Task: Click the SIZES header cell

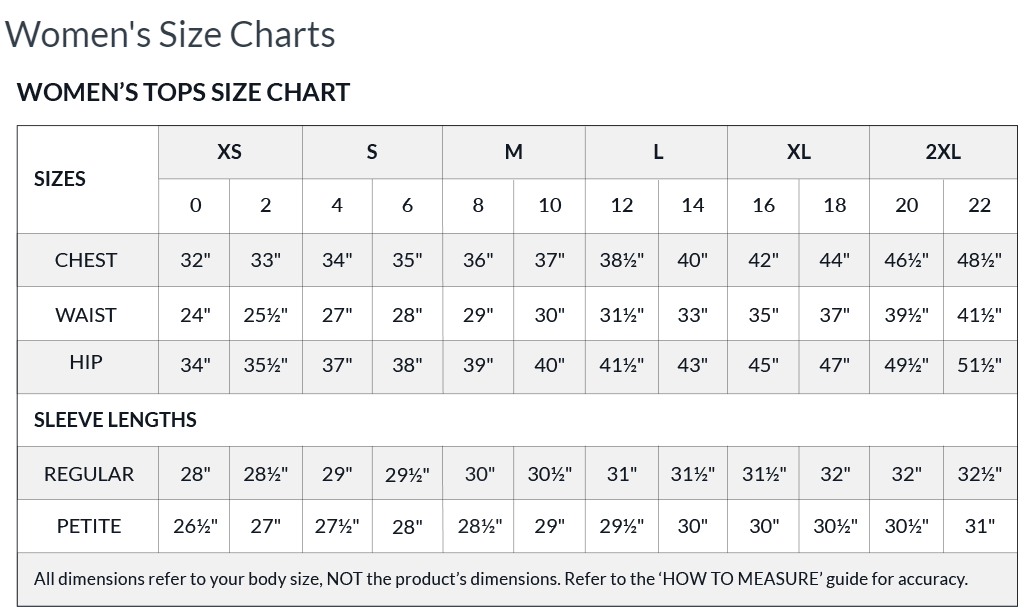Action: tap(60, 179)
